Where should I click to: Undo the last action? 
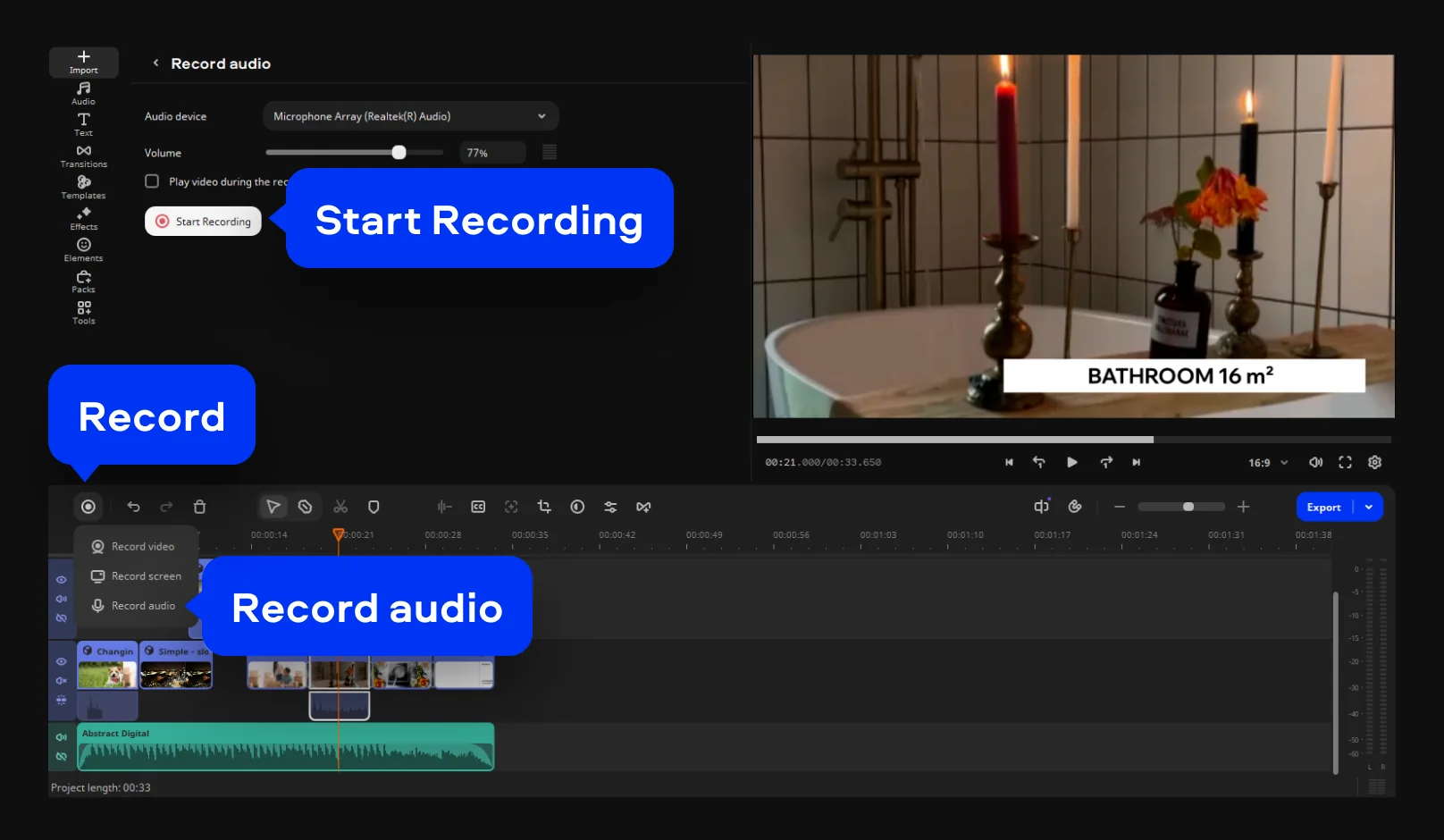(133, 507)
